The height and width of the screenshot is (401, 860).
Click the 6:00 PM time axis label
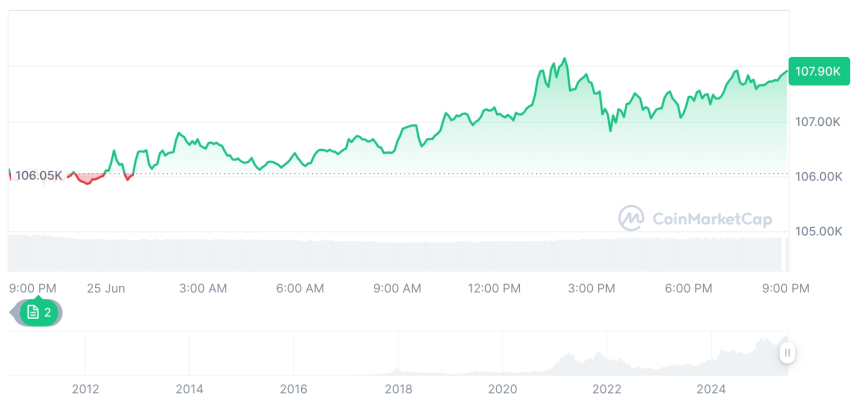[x=688, y=288]
